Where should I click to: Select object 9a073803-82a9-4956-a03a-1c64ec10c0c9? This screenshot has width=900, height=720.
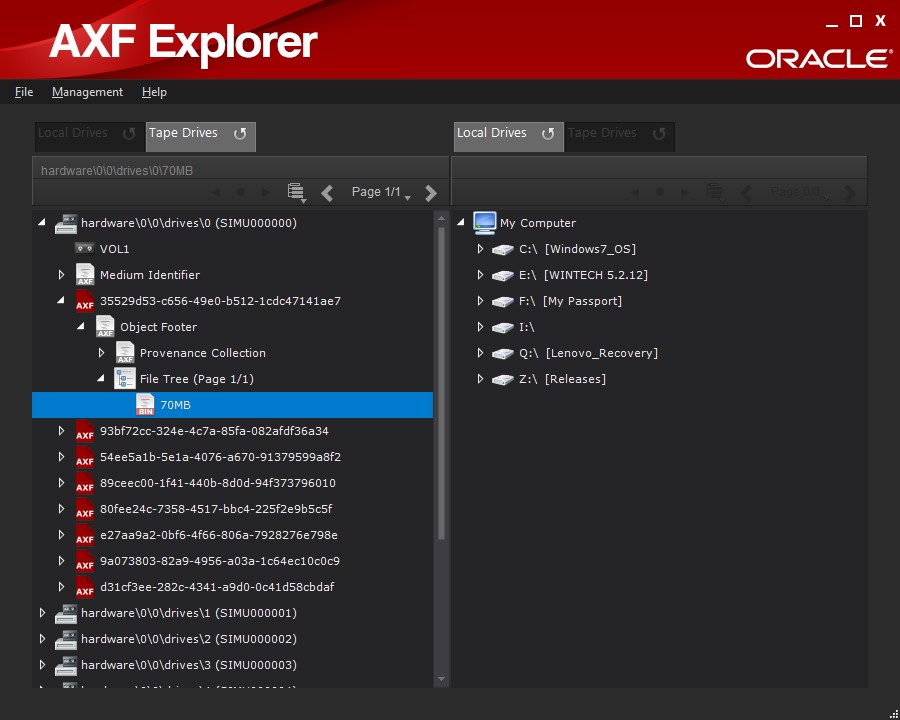point(220,561)
